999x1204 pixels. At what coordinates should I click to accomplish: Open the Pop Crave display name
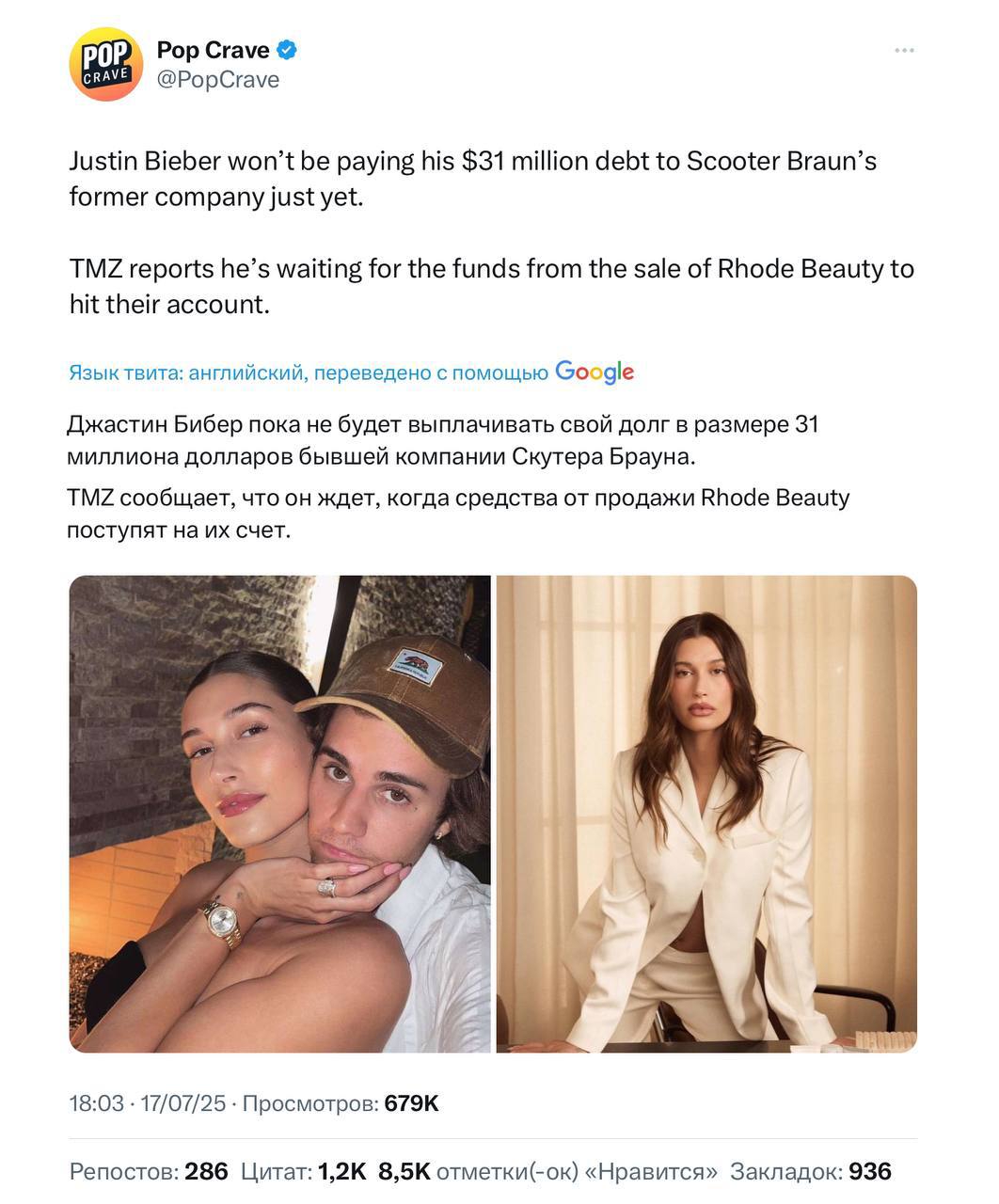[213, 50]
